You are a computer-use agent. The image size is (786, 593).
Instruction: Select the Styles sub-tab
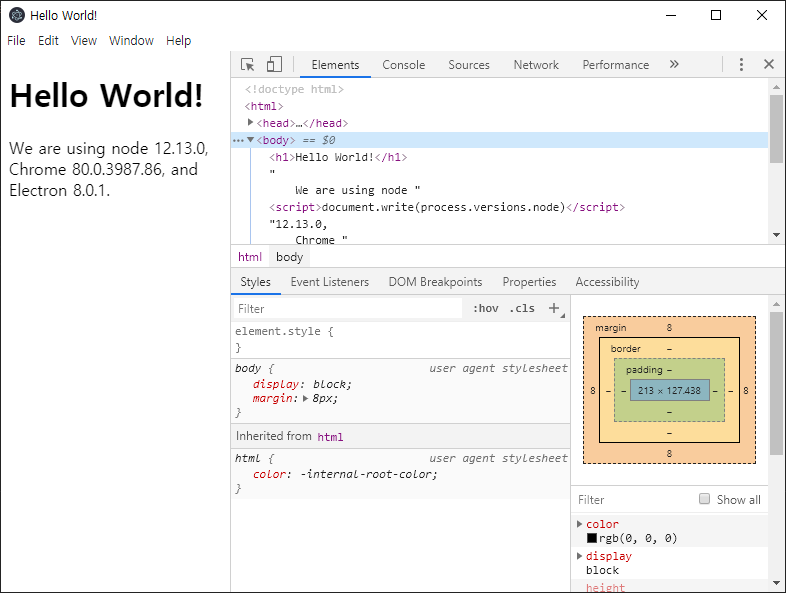click(x=256, y=282)
